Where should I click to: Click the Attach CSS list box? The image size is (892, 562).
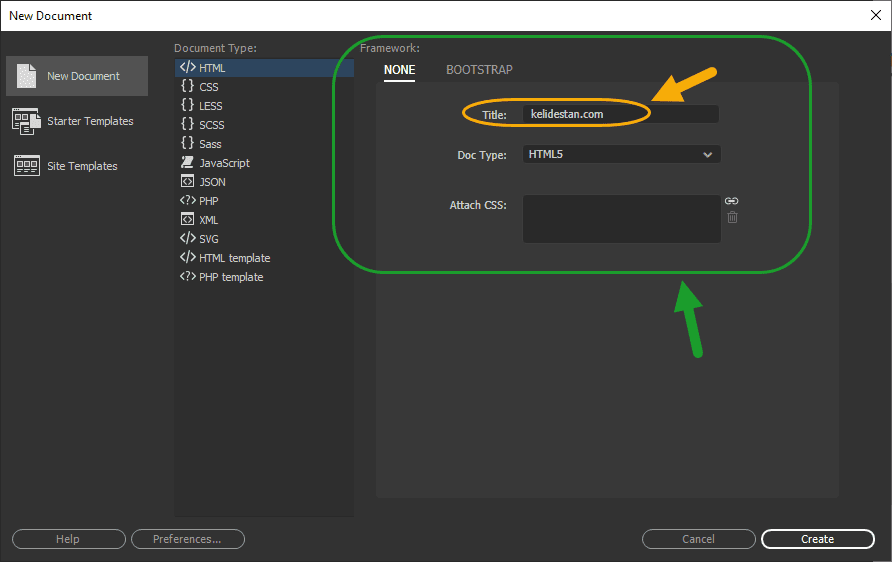tap(622, 219)
